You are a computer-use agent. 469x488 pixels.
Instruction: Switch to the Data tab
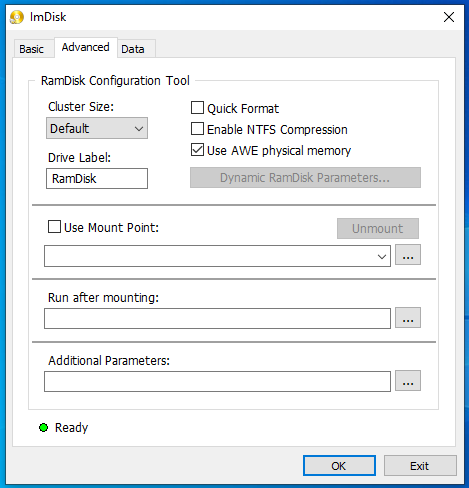pyautogui.click(x=133, y=49)
